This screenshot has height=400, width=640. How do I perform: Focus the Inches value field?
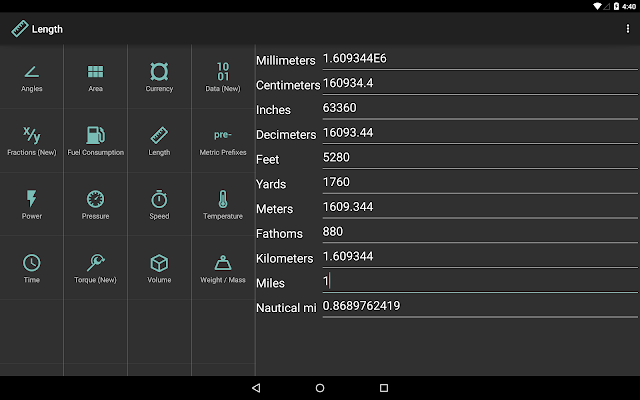tap(480, 108)
